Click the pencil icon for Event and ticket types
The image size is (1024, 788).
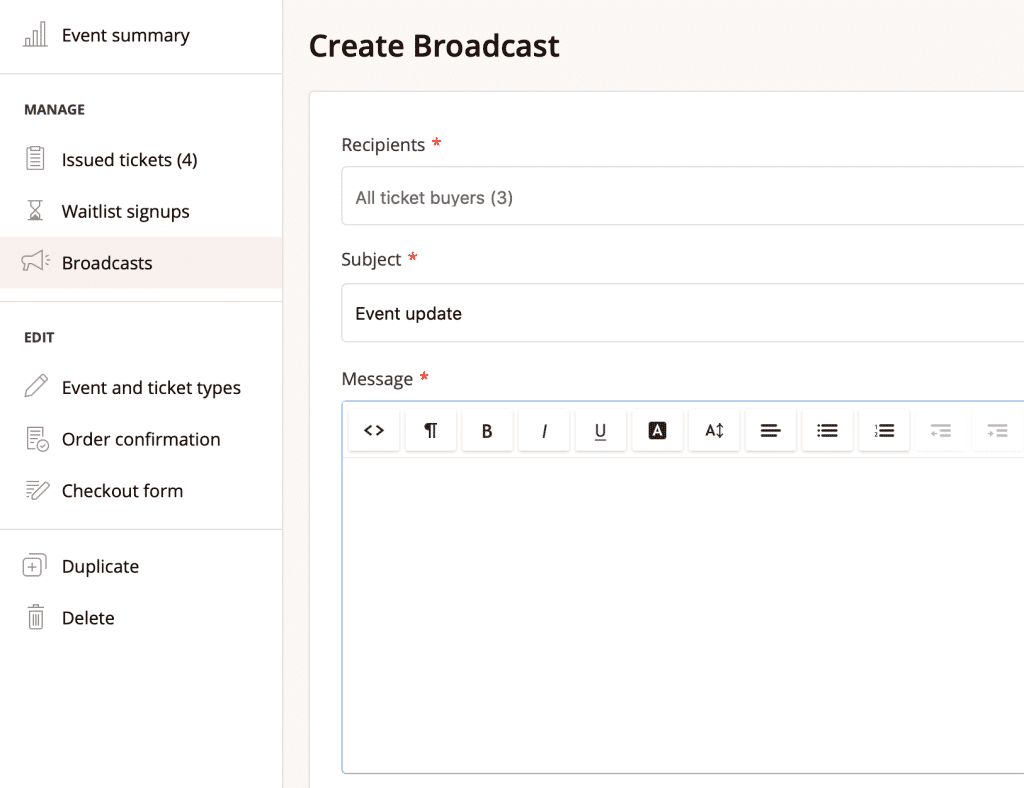point(36,386)
